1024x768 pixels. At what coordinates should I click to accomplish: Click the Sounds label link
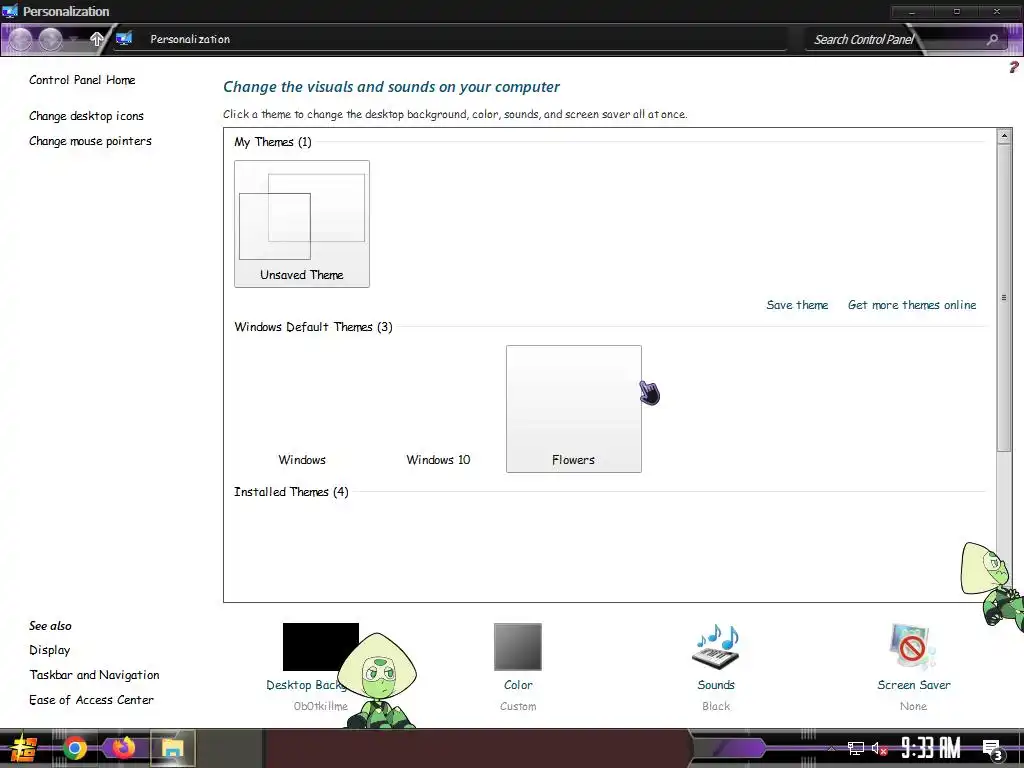click(716, 685)
